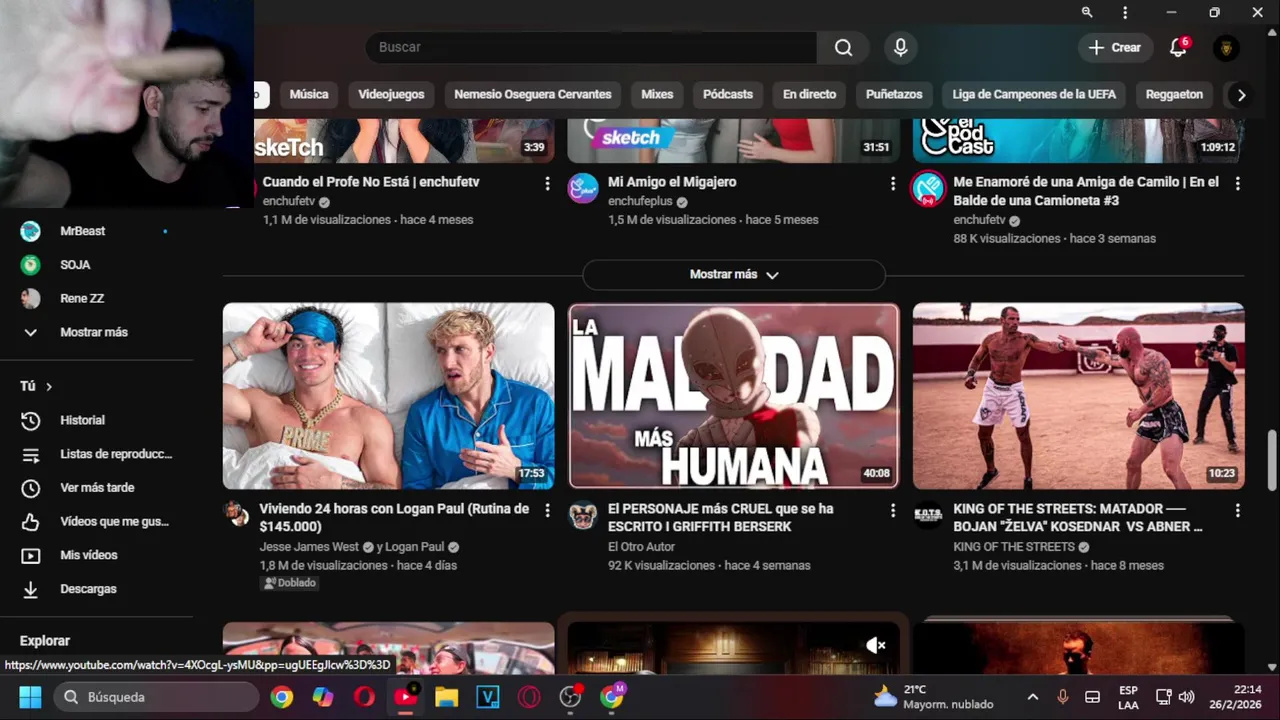This screenshot has height=720, width=1280.
Task: Open options for 'KING OF THE STREETS' video
Action: (x=1237, y=510)
